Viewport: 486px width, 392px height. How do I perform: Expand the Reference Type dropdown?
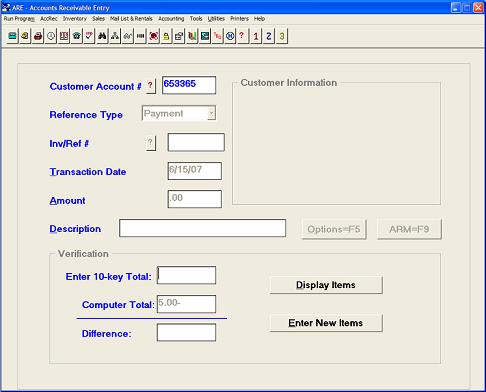point(211,113)
